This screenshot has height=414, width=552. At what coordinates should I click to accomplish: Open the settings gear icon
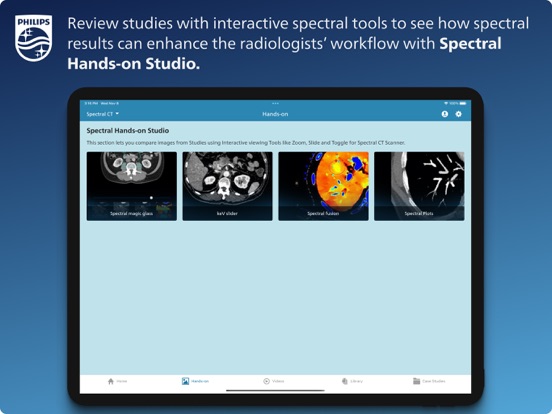(458, 114)
